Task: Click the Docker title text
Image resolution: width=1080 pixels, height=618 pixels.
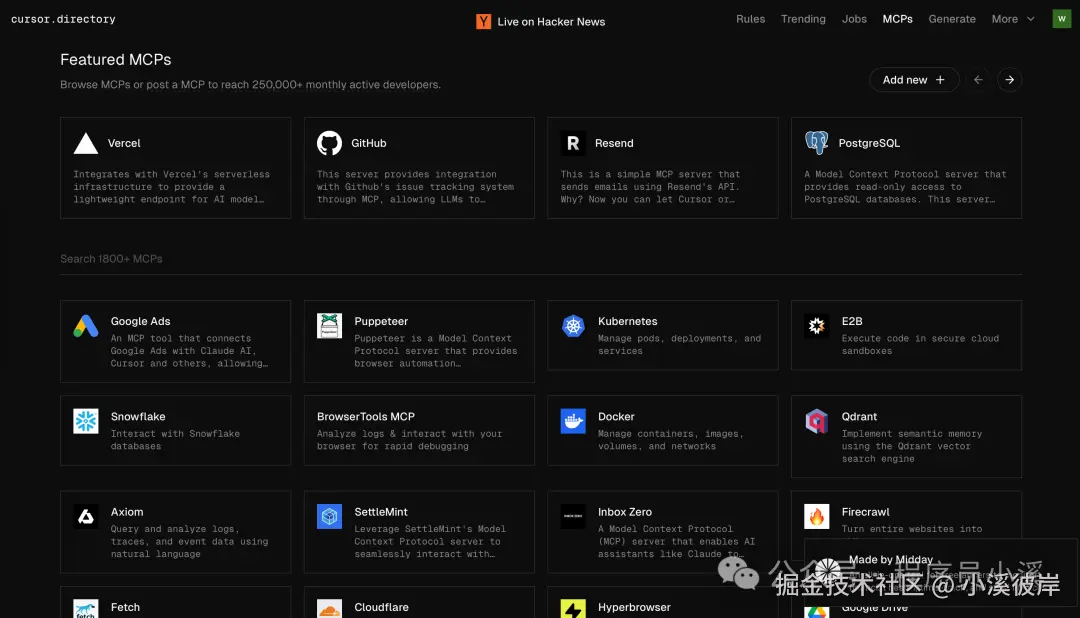Action: [x=616, y=417]
